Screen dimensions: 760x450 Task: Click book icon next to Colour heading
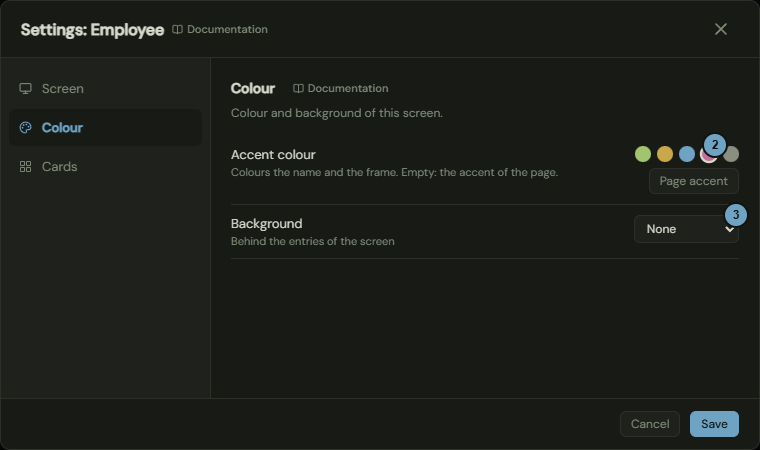[x=298, y=88]
